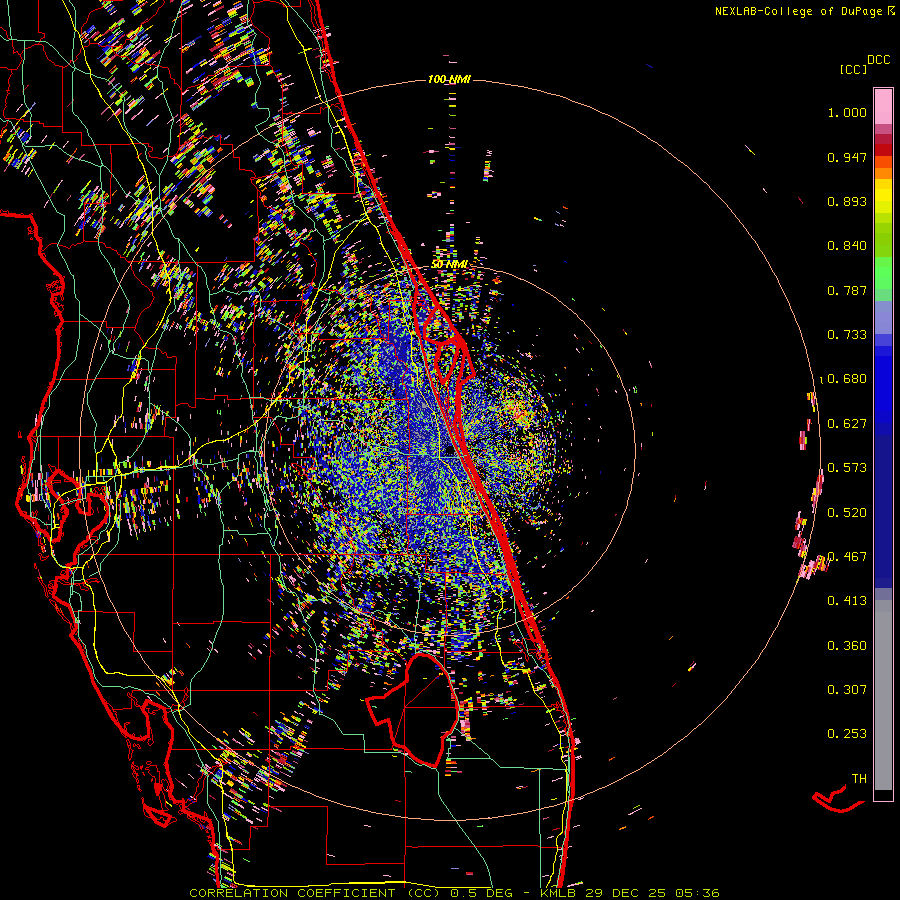This screenshot has height=900, width=900.
Task: Click the 0.253 scale value
Action: (847, 734)
